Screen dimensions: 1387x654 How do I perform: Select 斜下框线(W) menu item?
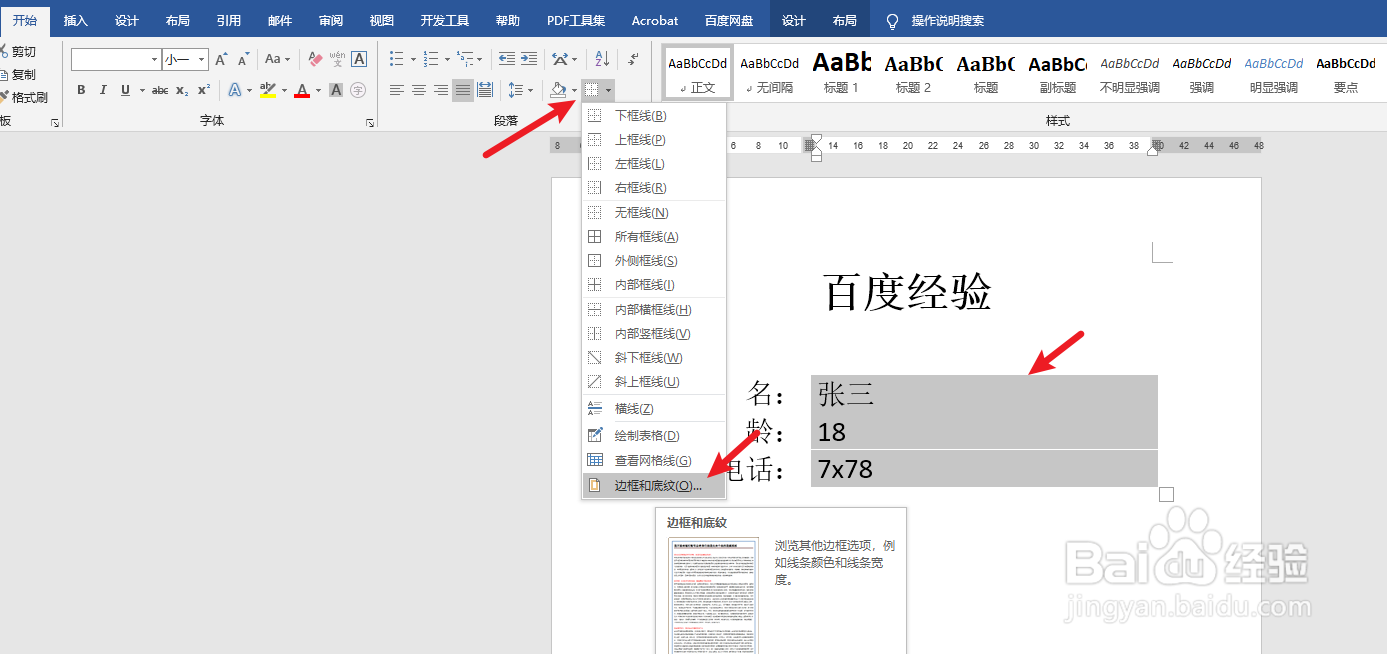(x=654, y=358)
